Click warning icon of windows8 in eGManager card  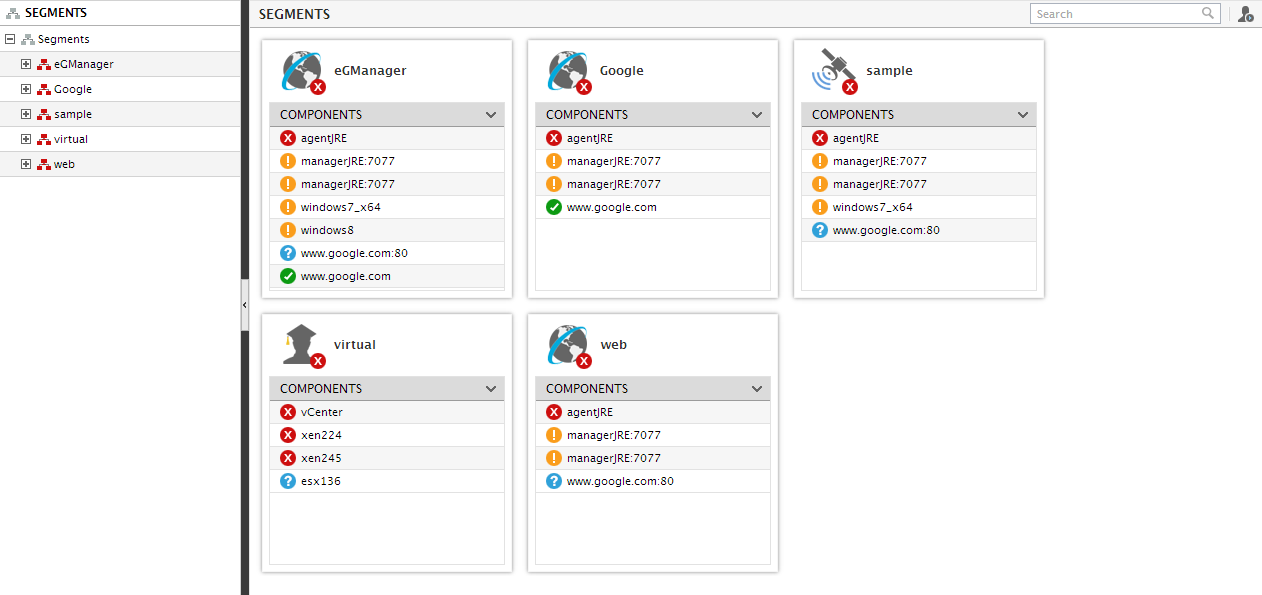coord(288,230)
